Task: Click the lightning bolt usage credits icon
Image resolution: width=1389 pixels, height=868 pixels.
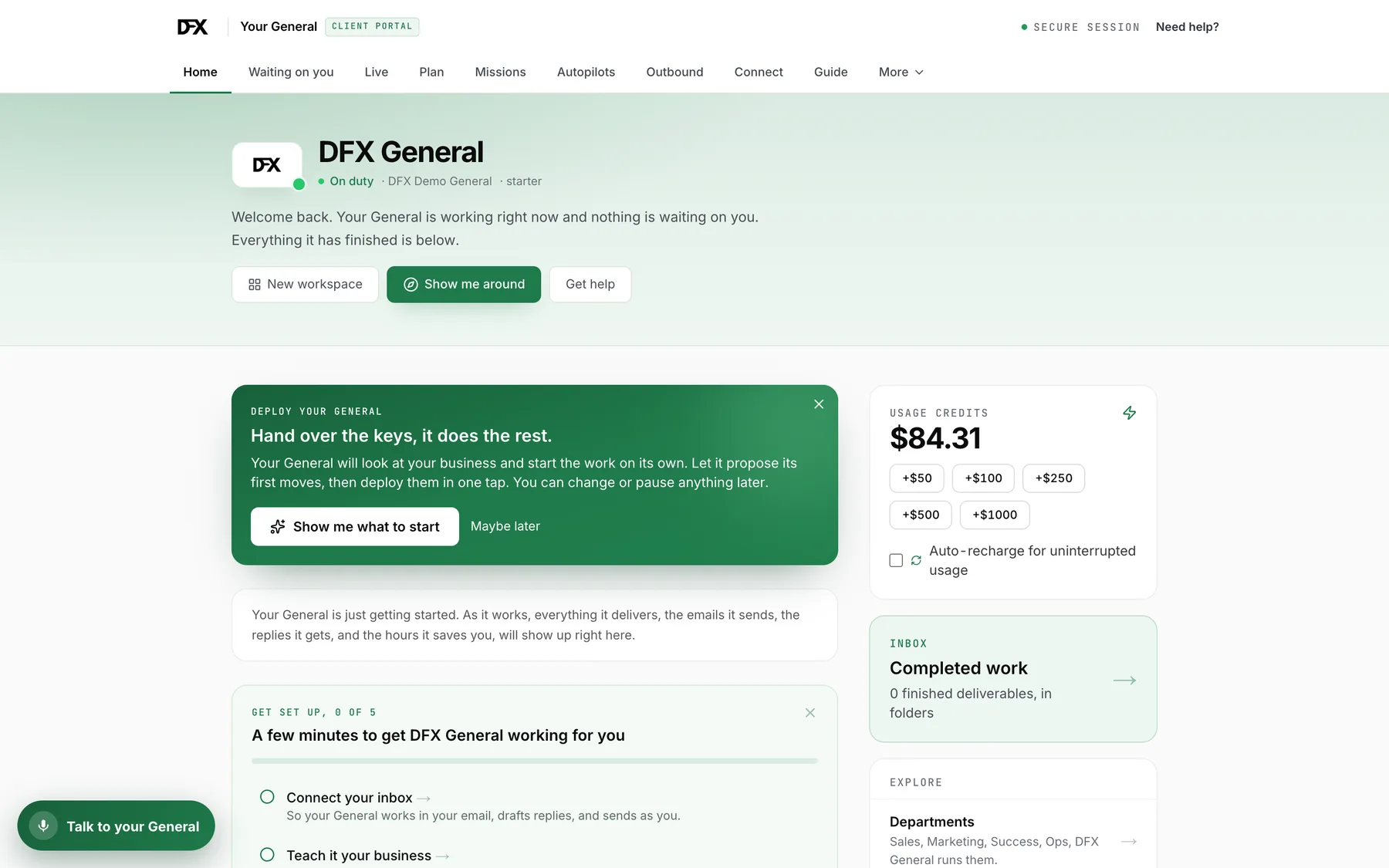Action: (x=1129, y=413)
